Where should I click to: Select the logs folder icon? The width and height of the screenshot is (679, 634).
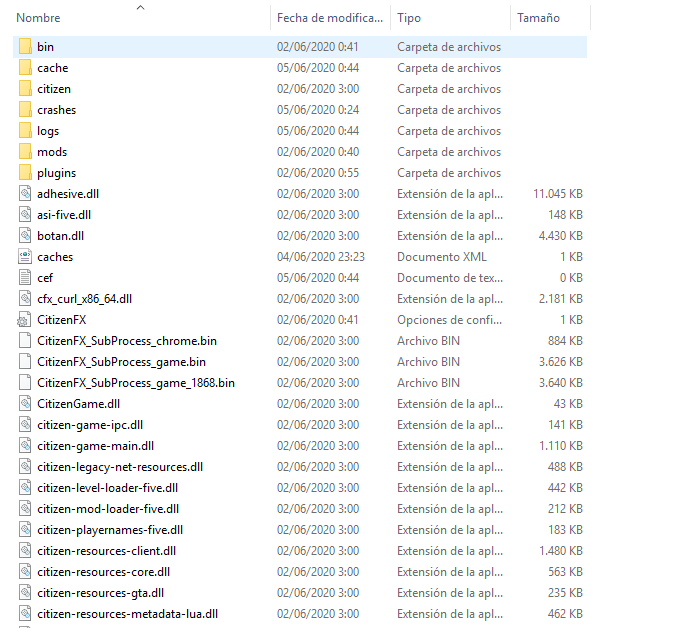25,131
